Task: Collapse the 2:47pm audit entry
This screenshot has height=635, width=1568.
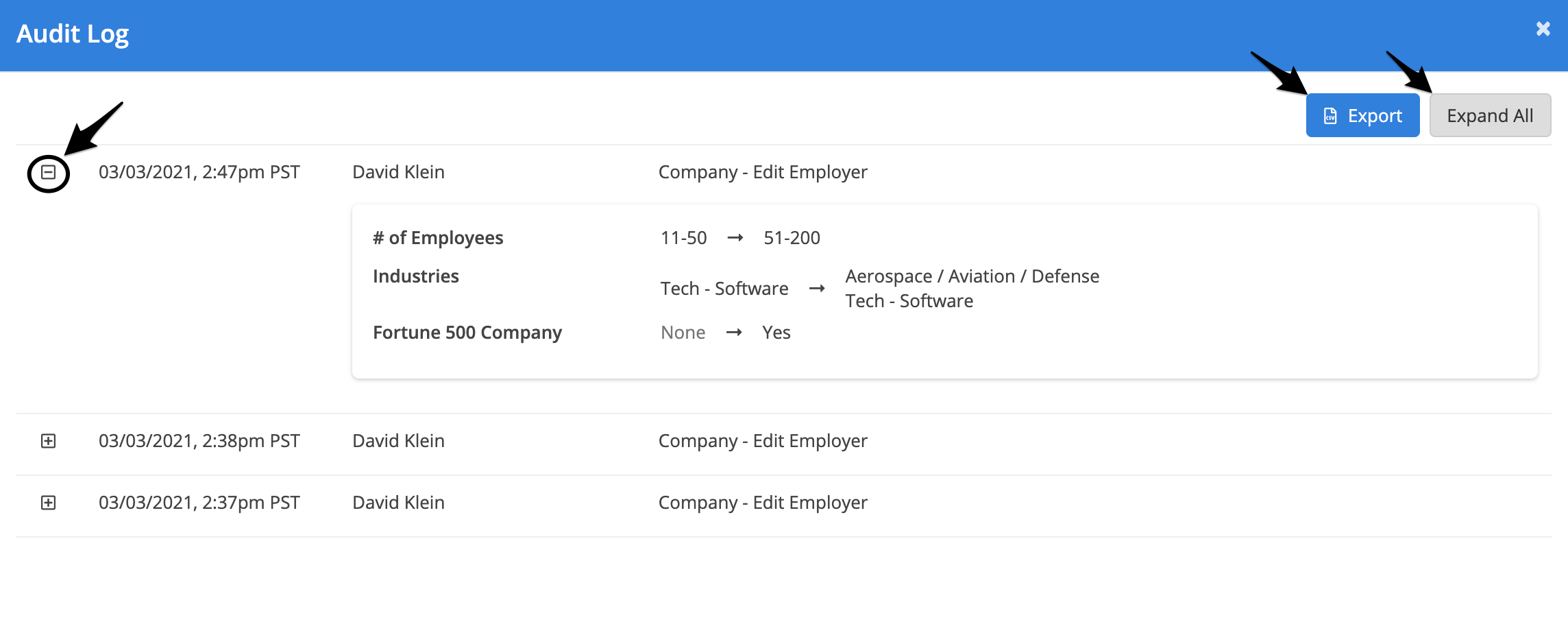Action: (x=48, y=172)
